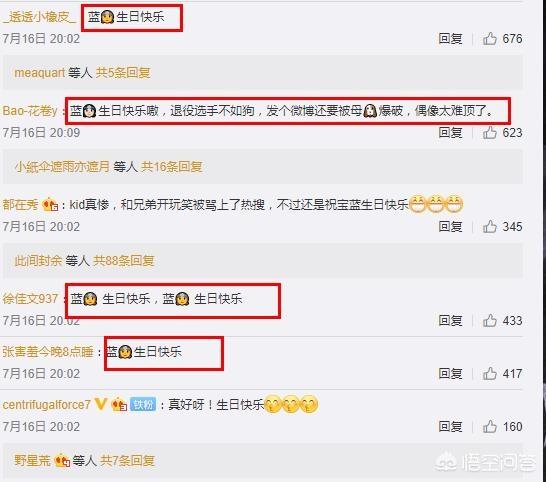Open centrifugalforce7's profile page

coord(47,405)
